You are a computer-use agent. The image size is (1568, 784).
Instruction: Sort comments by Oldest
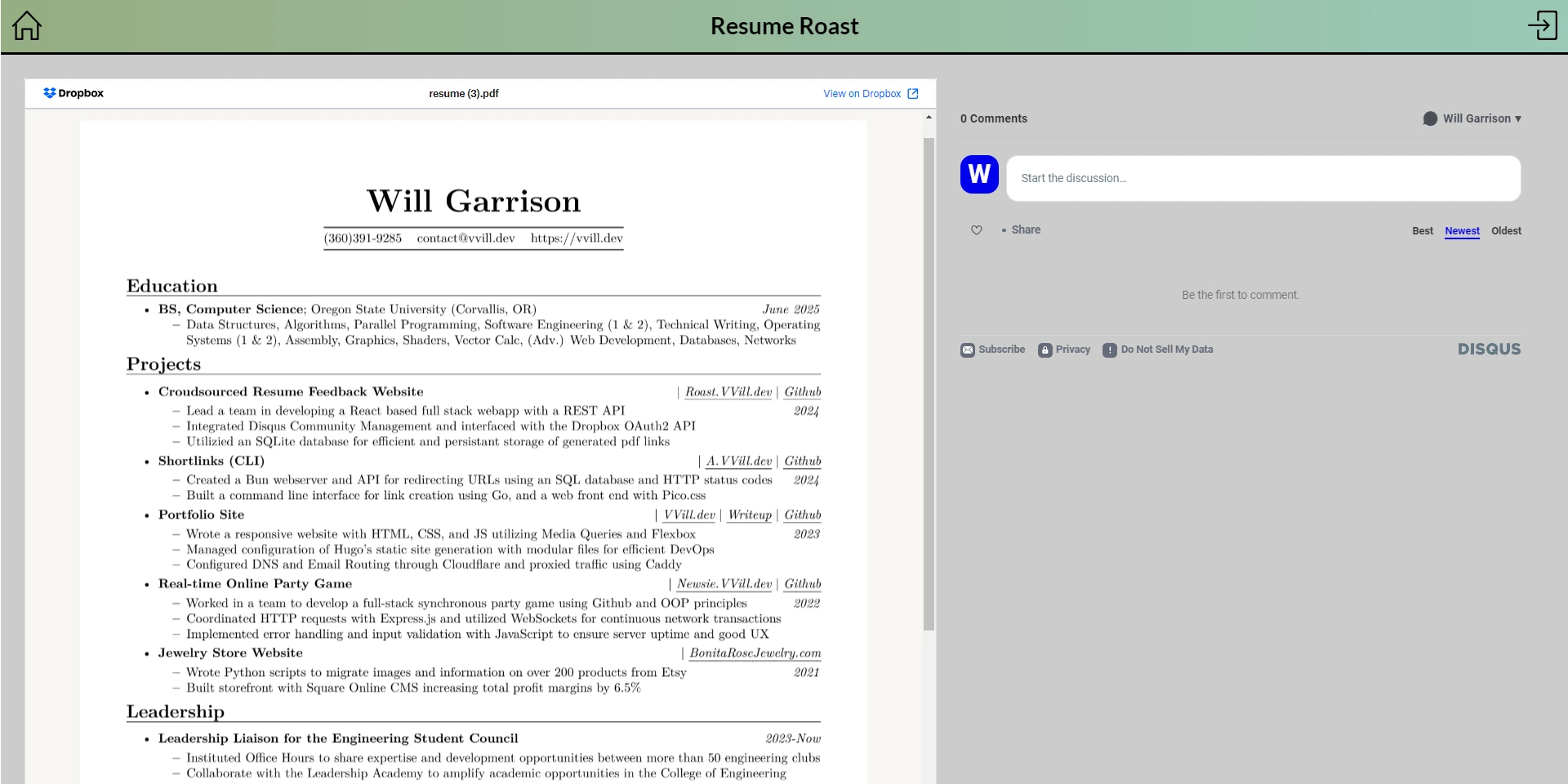tap(1506, 231)
